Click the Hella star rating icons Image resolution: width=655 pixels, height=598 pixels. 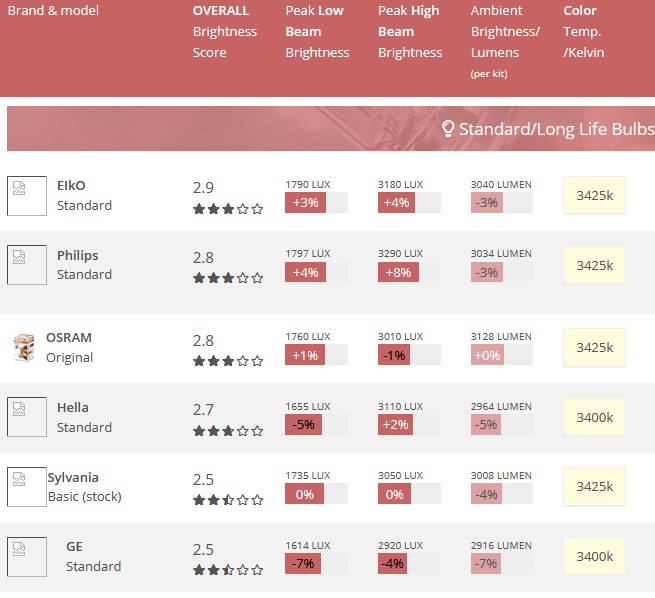(228, 431)
